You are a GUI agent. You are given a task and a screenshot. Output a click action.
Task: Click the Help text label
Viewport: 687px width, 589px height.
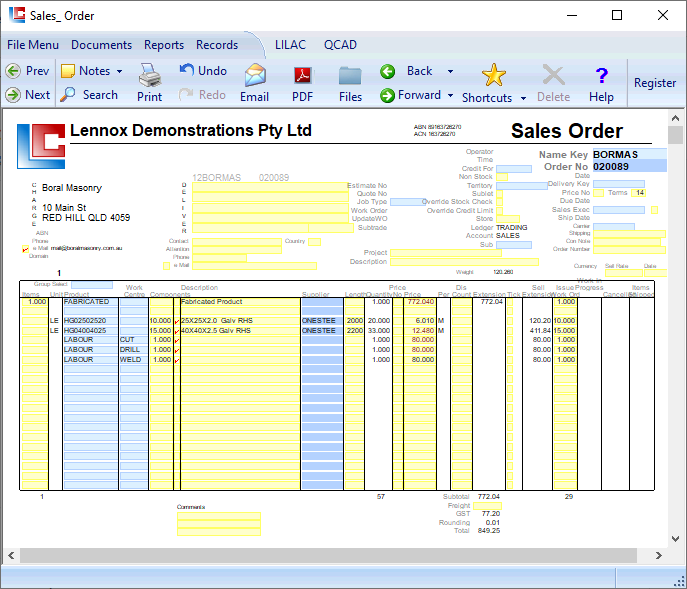coord(601,97)
